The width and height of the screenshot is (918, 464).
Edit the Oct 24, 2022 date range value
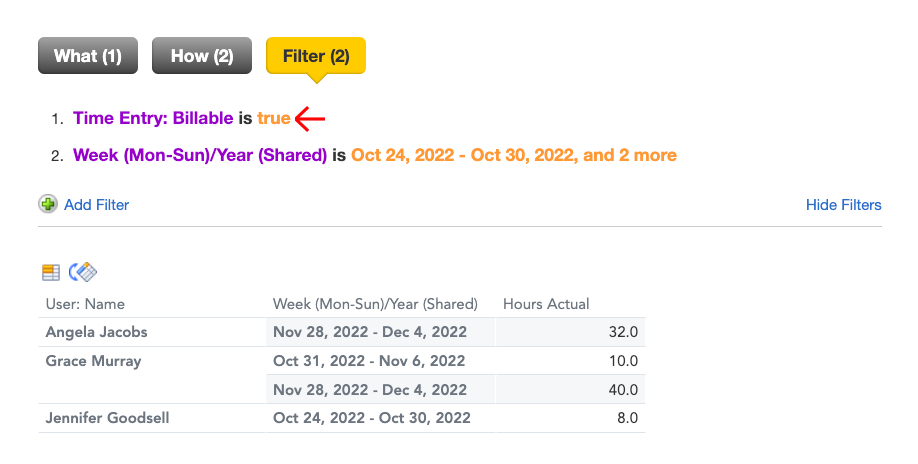point(514,155)
